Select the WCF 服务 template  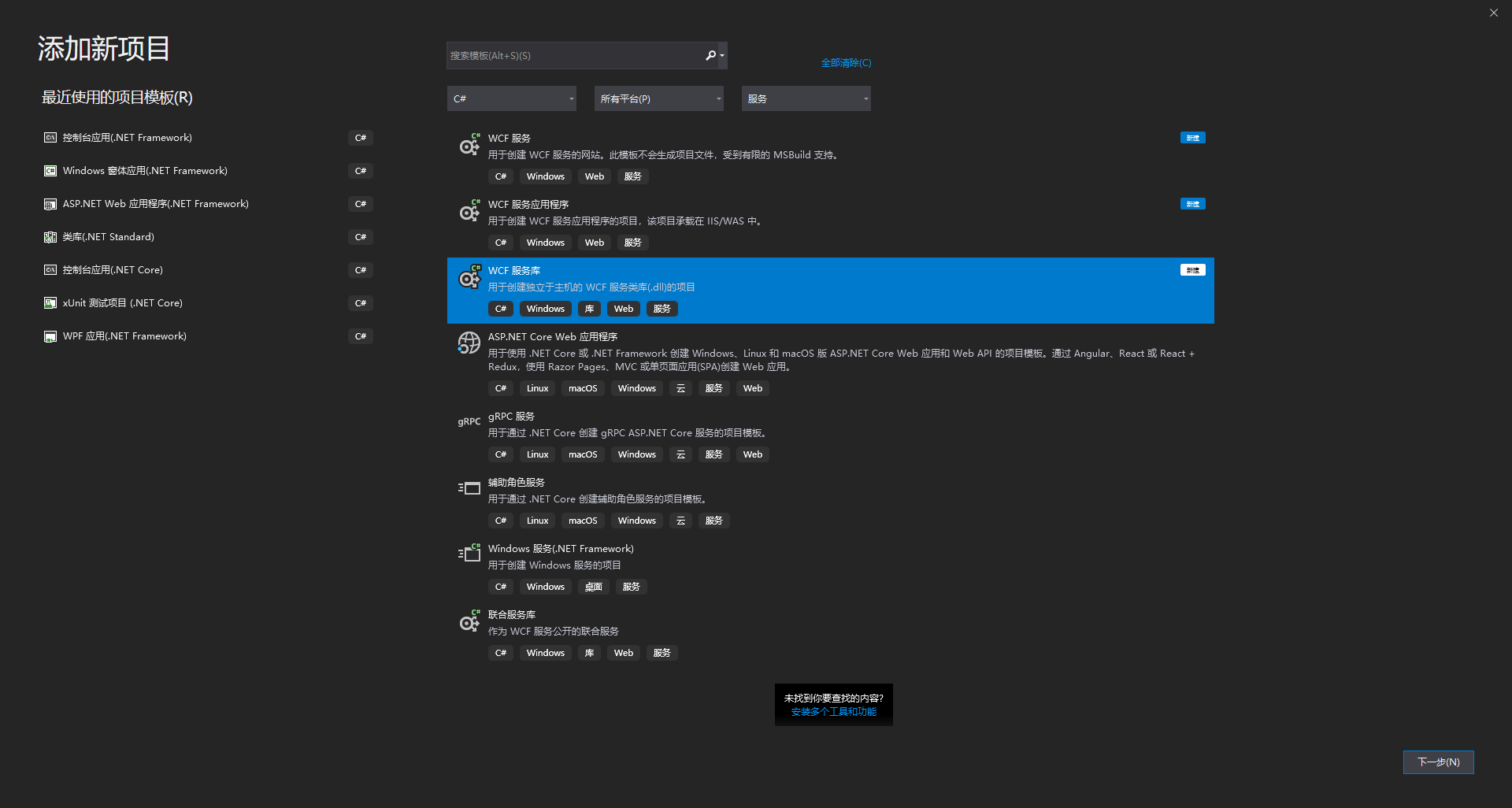point(831,158)
